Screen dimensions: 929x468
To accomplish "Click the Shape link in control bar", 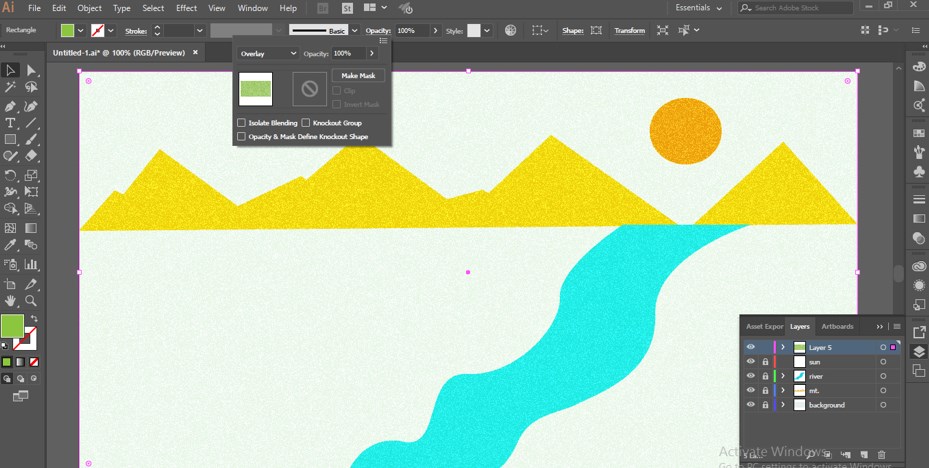I will click(x=573, y=30).
